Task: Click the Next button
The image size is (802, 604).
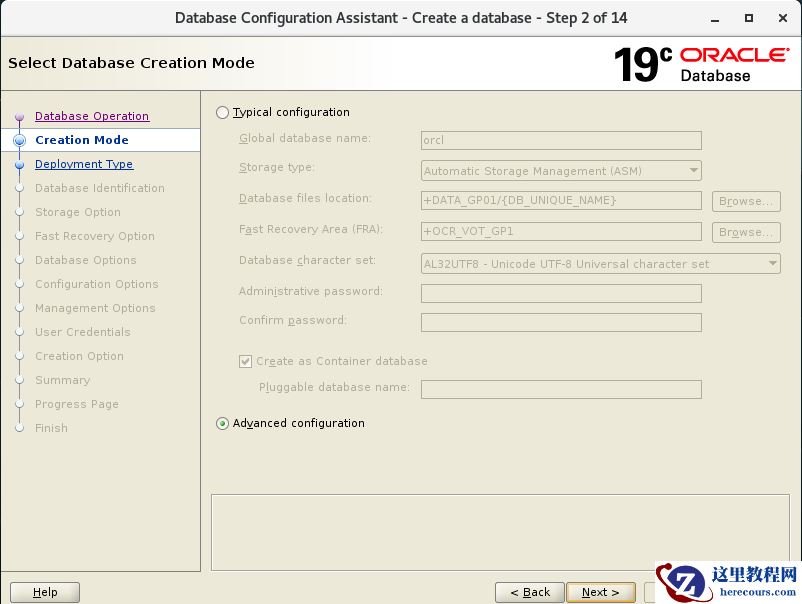Action: click(x=601, y=592)
